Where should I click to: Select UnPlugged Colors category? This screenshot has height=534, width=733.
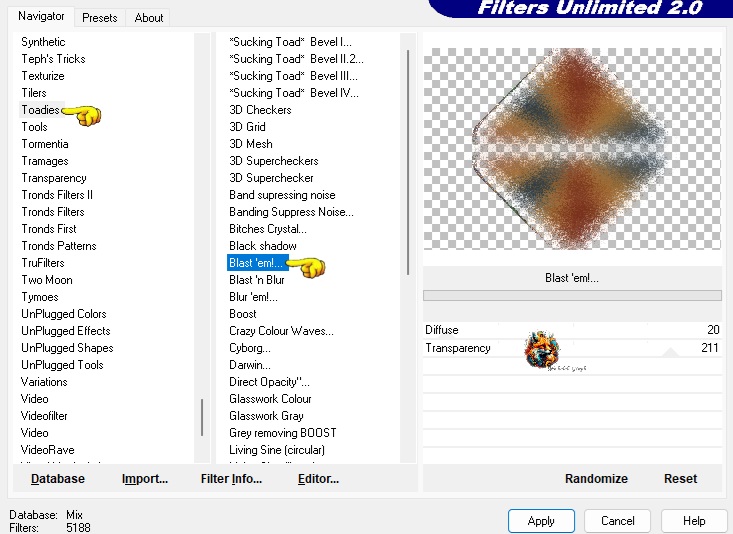64,314
